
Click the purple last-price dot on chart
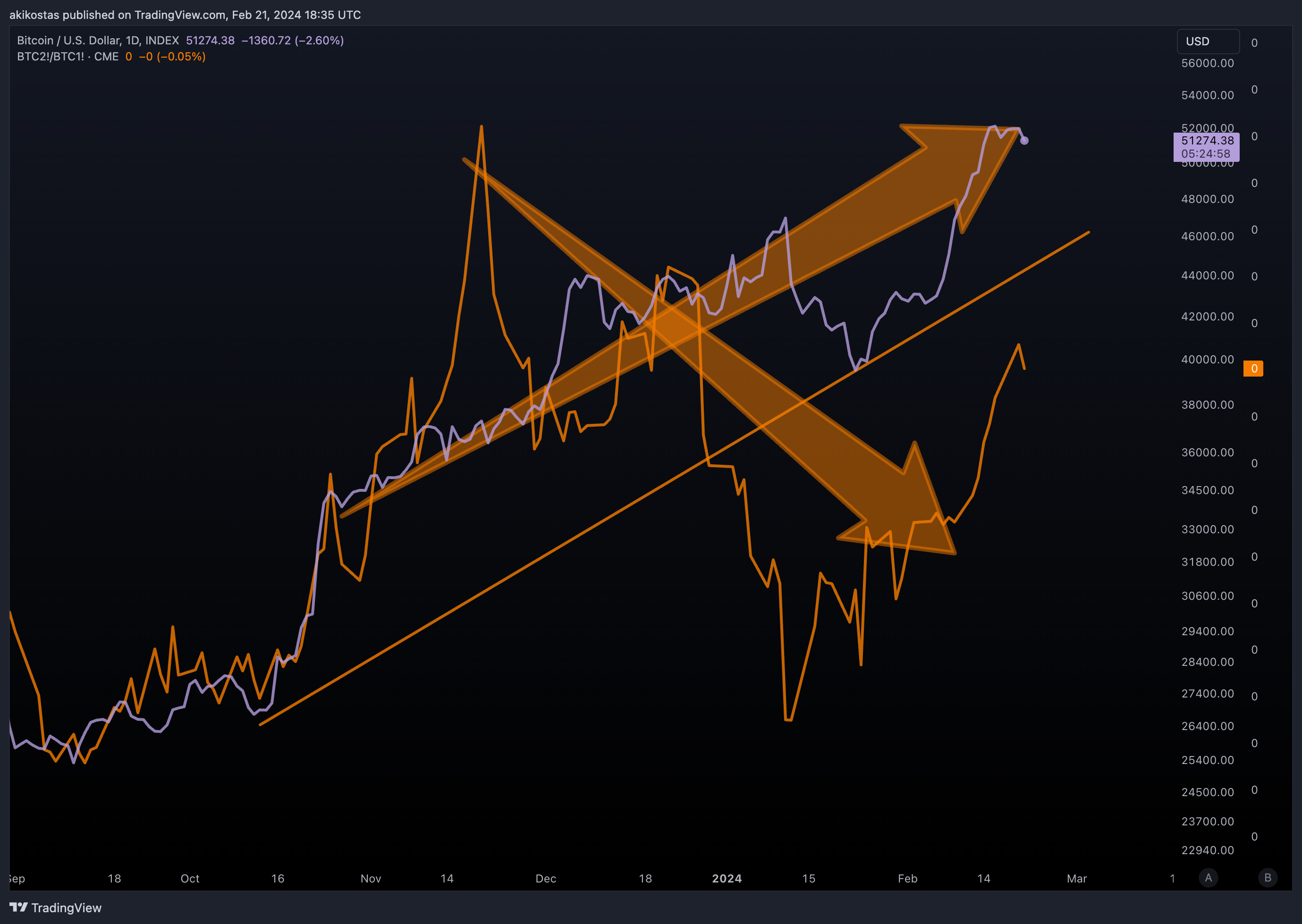(x=1024, y=141)
